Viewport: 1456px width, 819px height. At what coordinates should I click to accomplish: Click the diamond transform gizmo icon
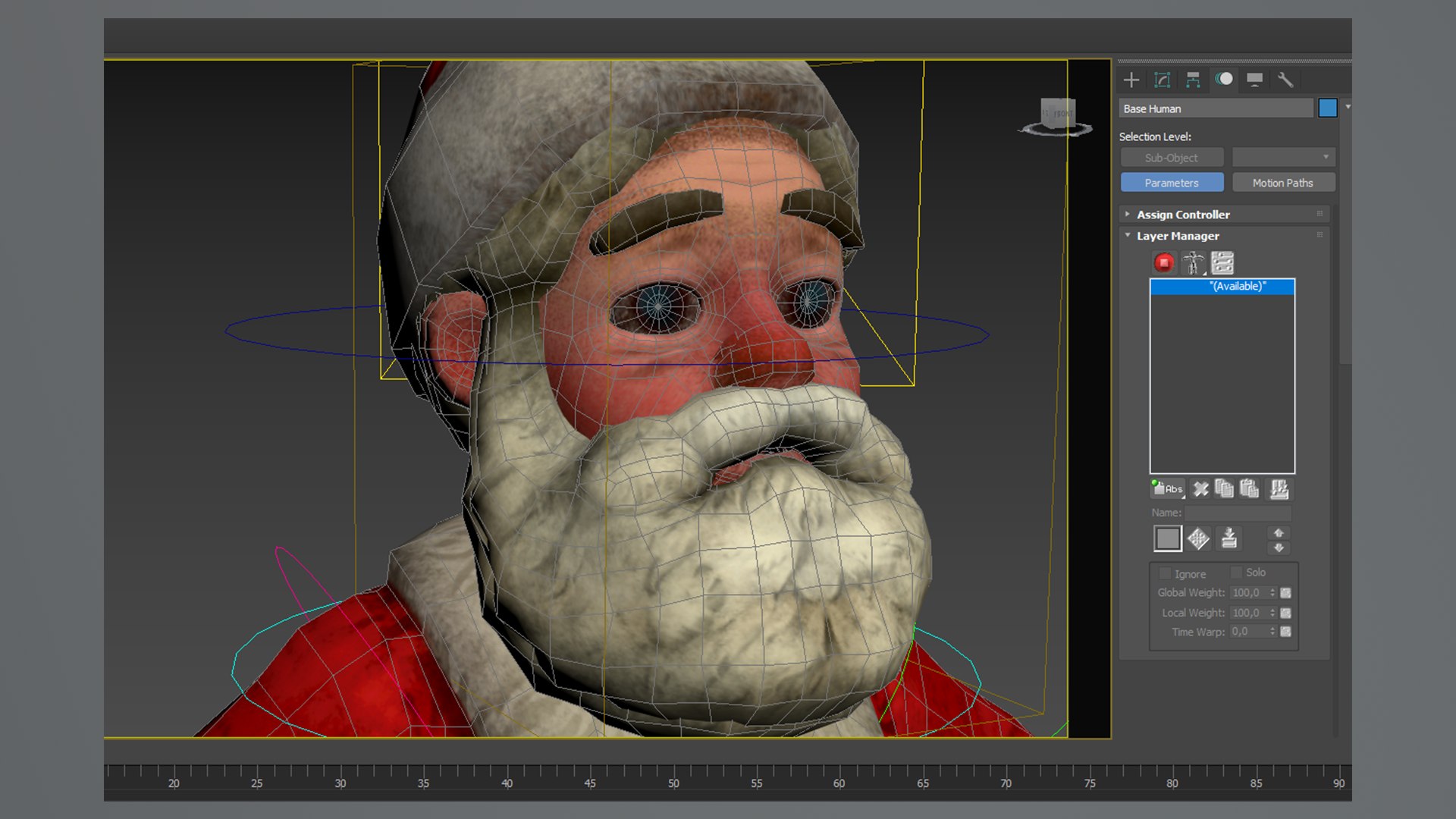1198,539
